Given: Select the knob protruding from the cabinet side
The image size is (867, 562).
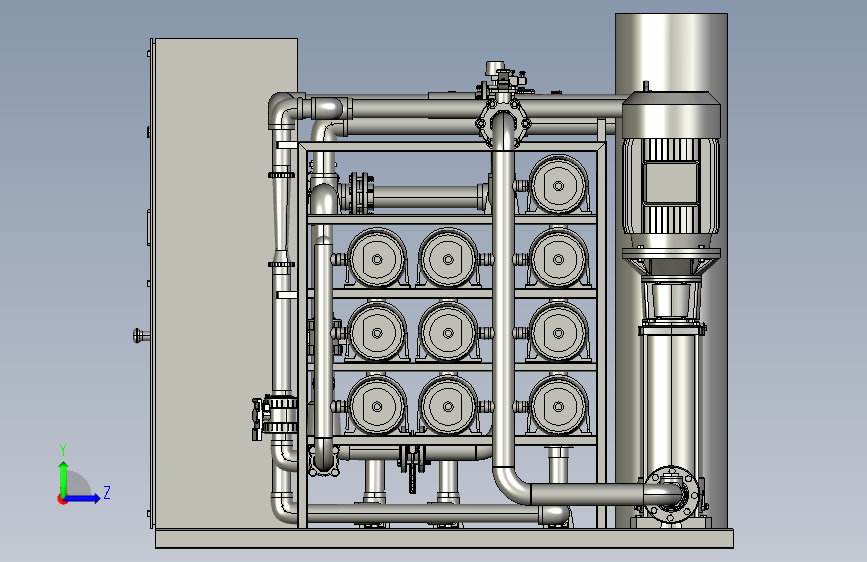Looking at the screenshot, I should click(x=141, y=335).
